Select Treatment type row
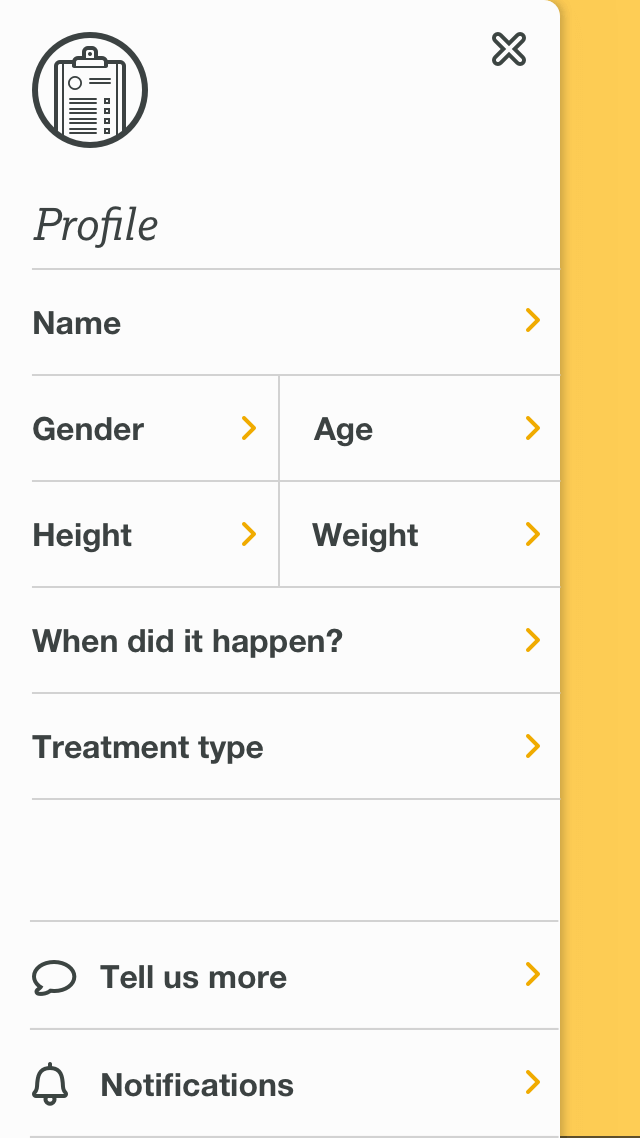The width and height of the screenshot is (640, 1138). click(148, 747)
